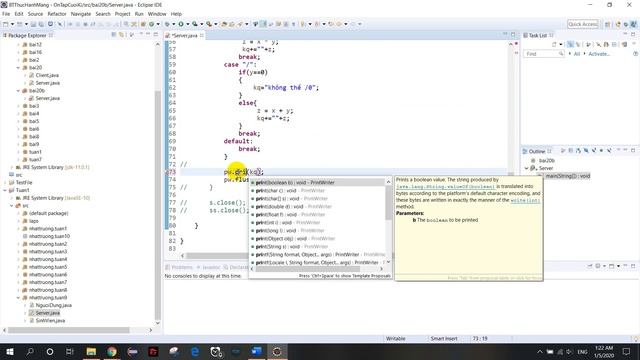Click the Categorized view icon in Task List
640x360 pixels.
(570, 44)
